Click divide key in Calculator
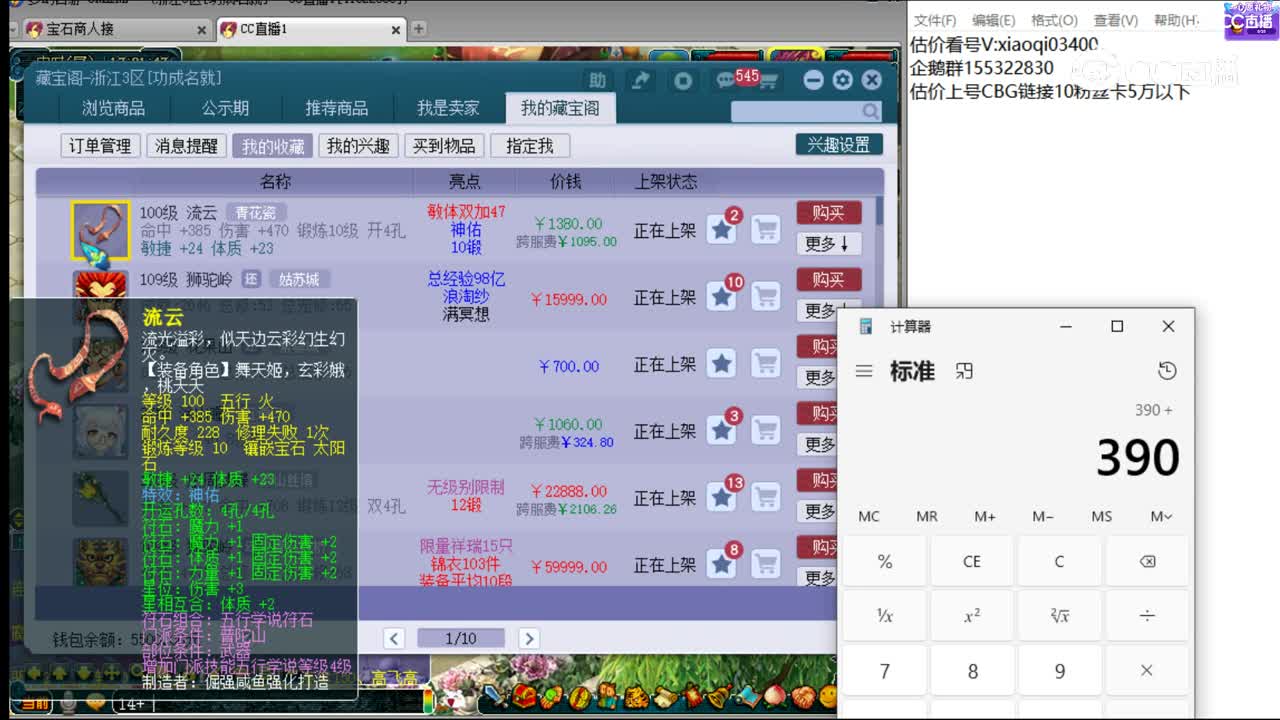This screenshot has height=720, width=1280. (1147, 616)
